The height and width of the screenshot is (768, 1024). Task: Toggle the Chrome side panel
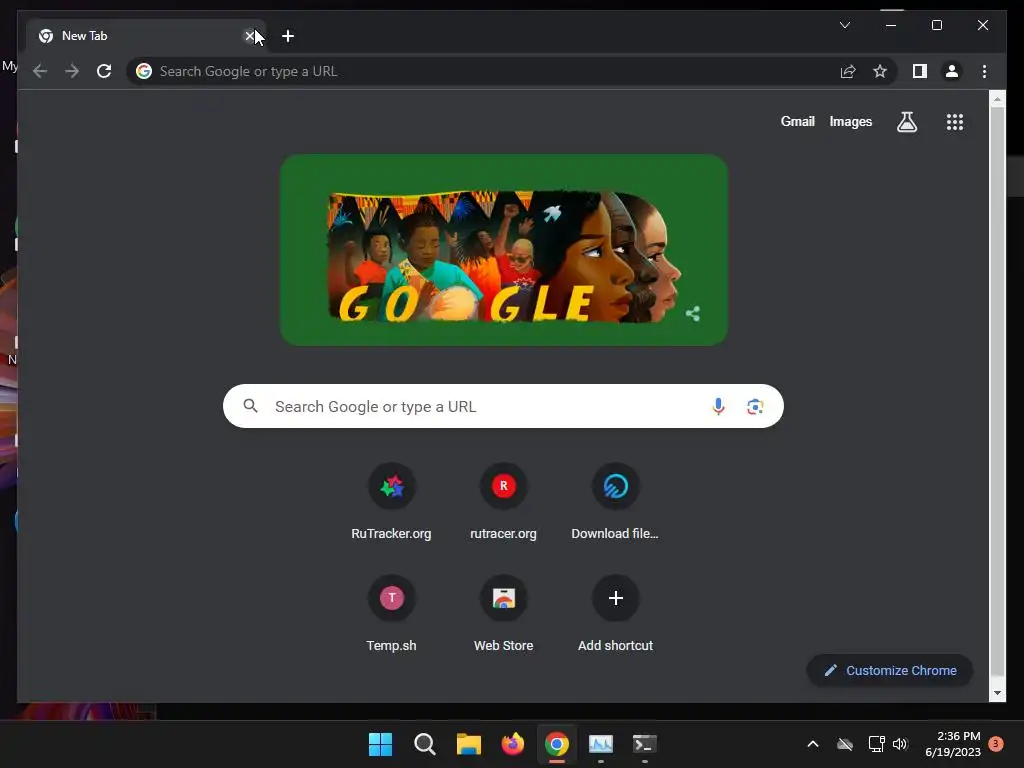[x=920, y=71]
